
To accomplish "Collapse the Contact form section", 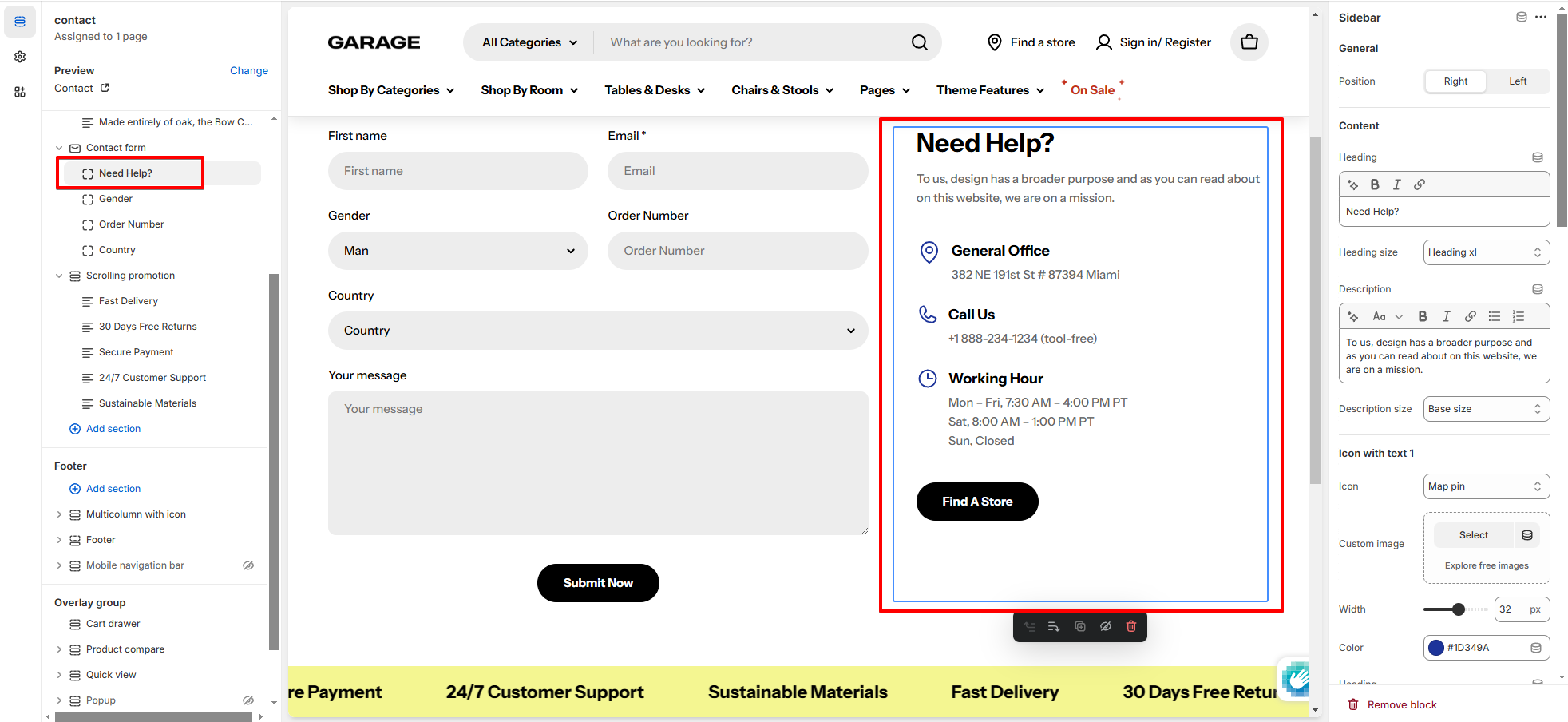I will tap(59, 148).
